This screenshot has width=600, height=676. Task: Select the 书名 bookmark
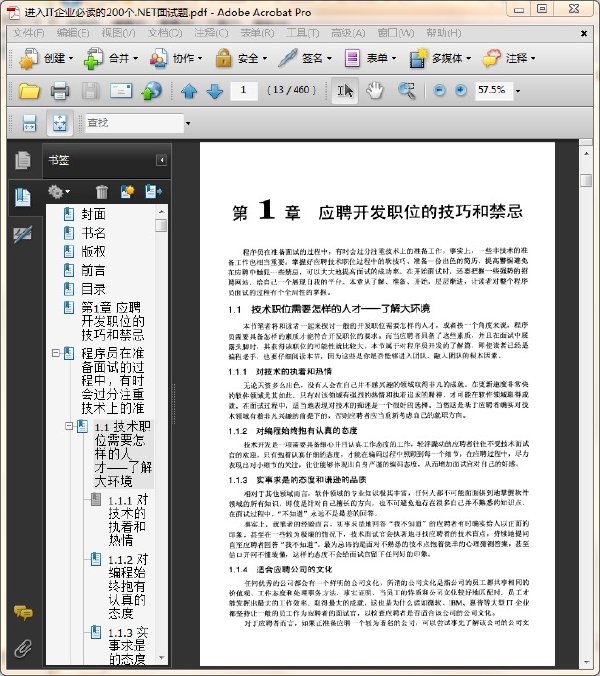coord(93,233)
